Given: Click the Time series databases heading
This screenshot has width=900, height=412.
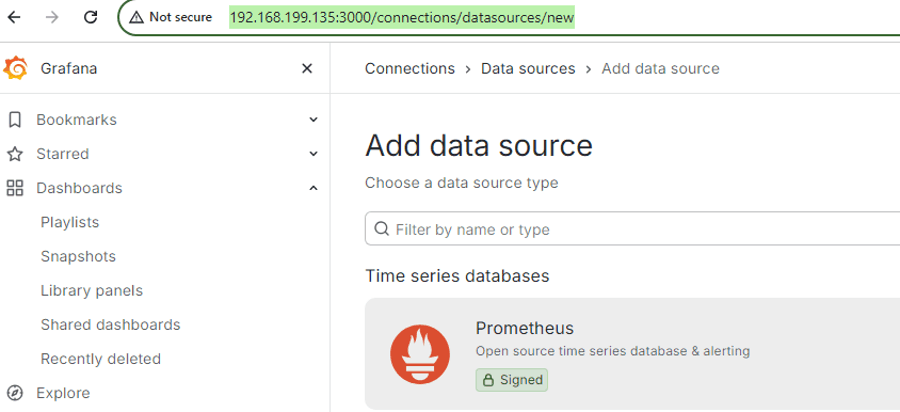Looking at the screenshot, I should point(457,276).
